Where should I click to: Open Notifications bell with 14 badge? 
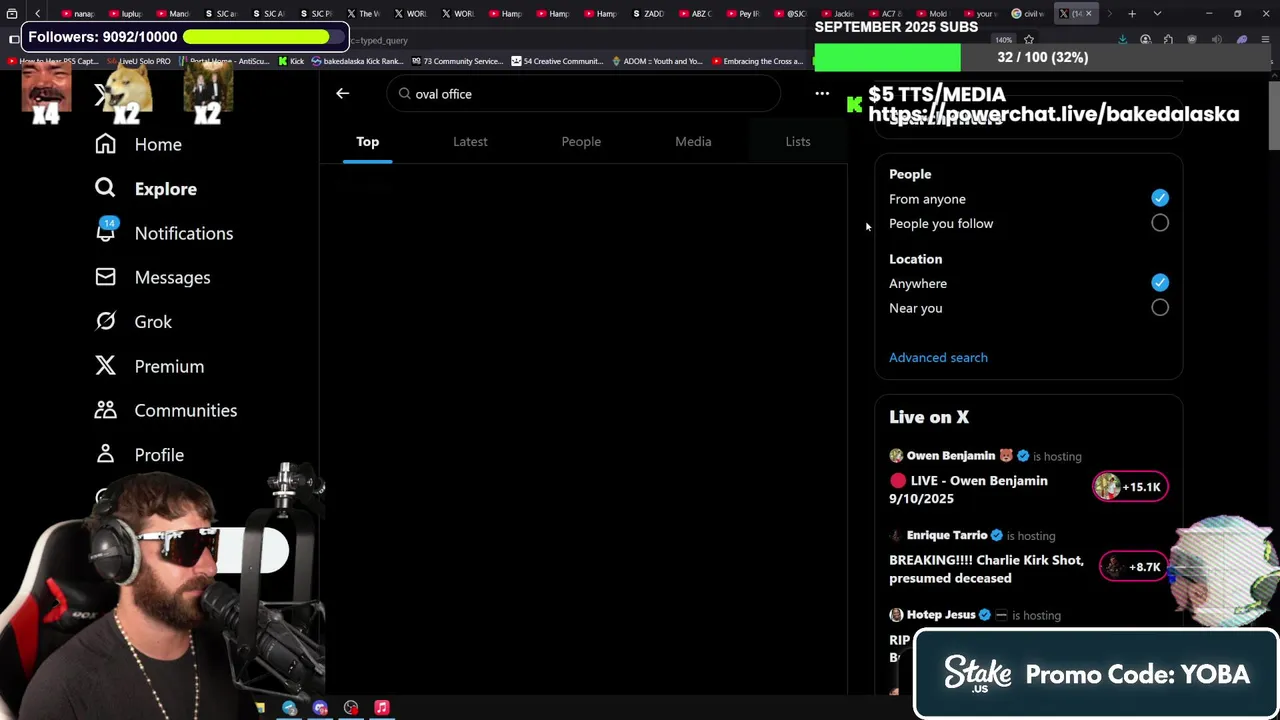coord(164,232)
